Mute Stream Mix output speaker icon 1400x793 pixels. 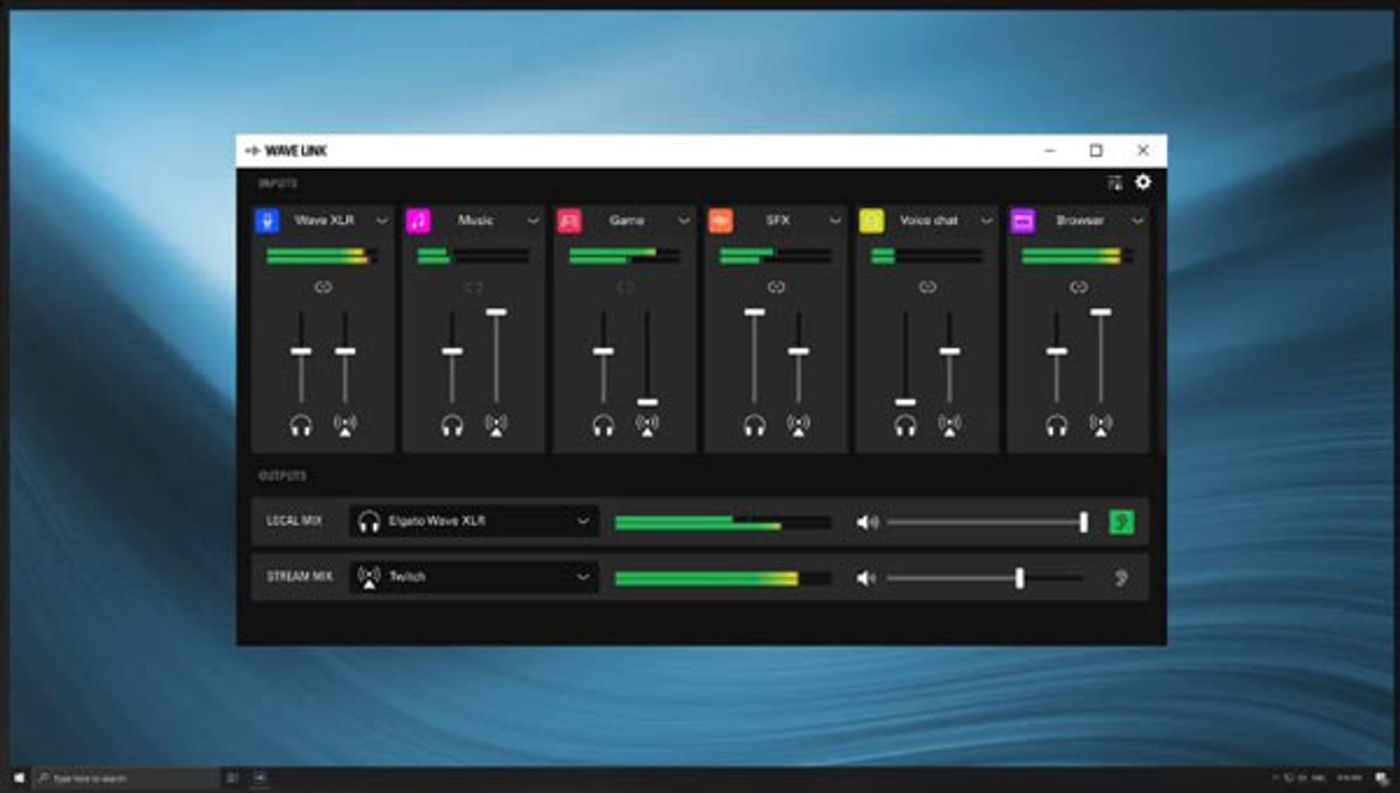coord(866,578)
